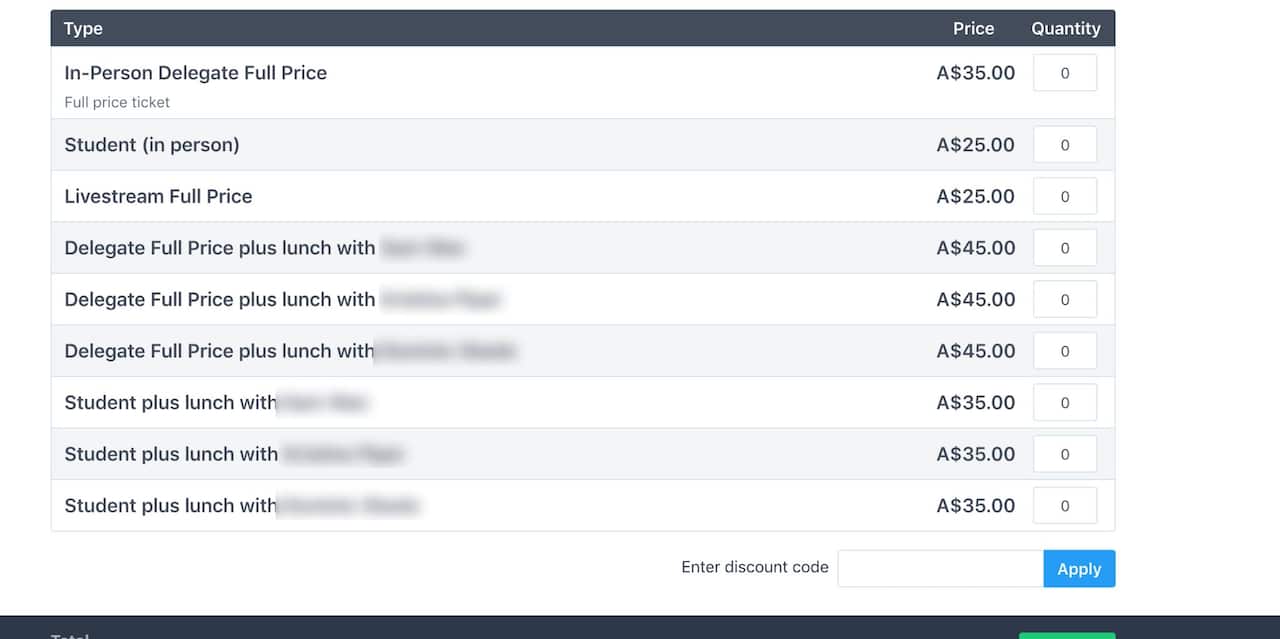The image size is (1280, 639).
Task: Click the Type column header
Action: click(x=83, y=29)
